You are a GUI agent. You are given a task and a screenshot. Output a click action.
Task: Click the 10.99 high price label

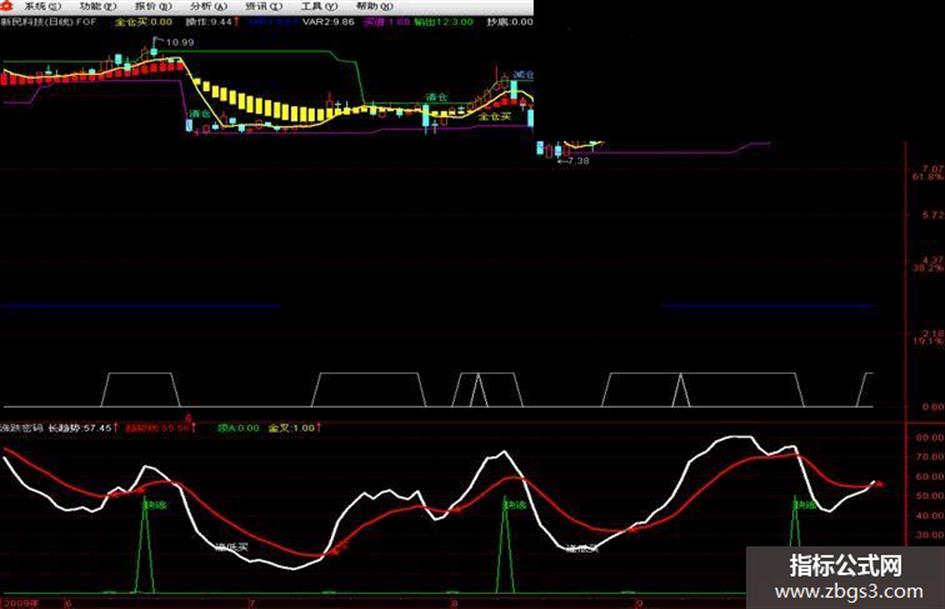[180, 42]
